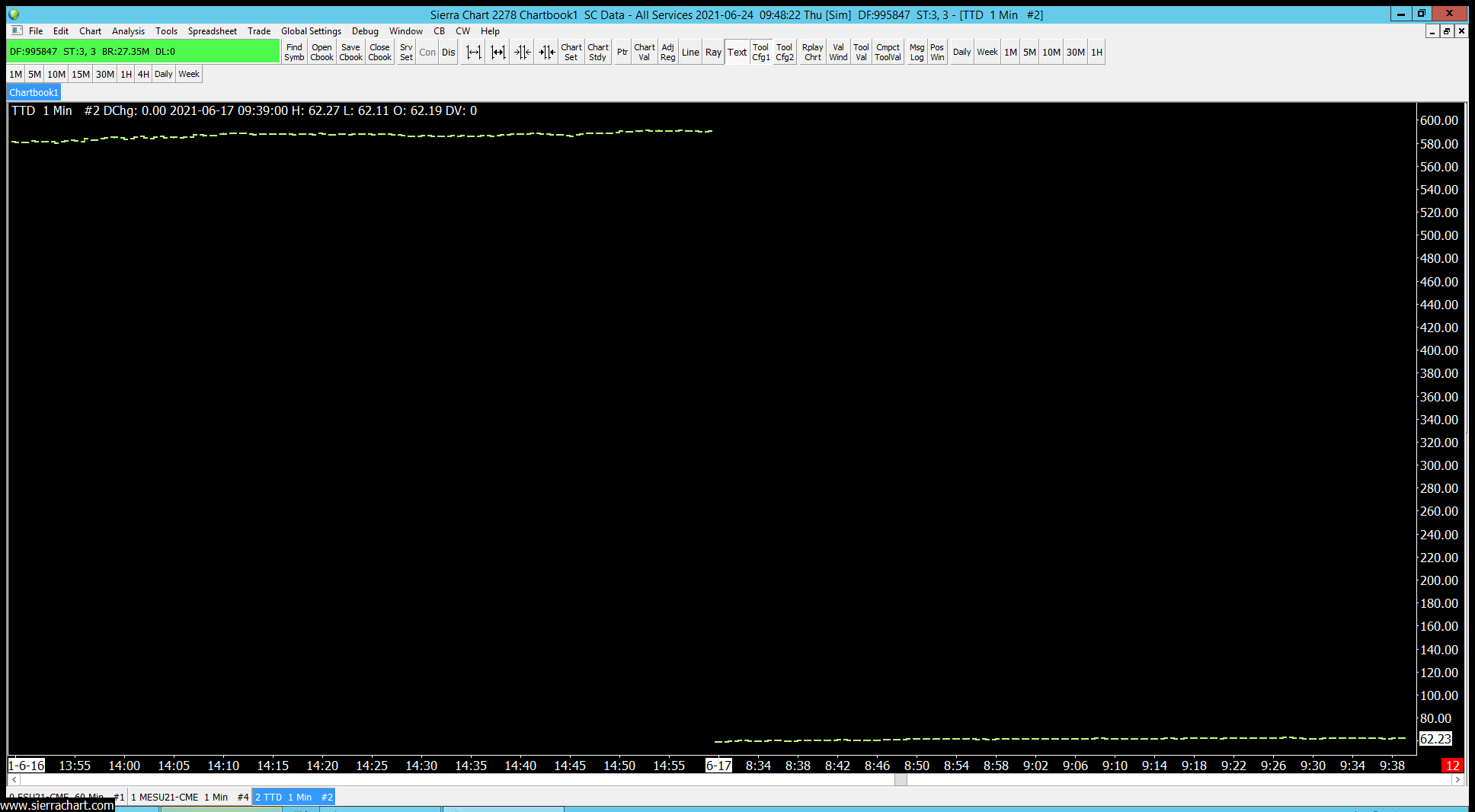1475x812 pixels.
Task: Click the red 12 bar-spacing indicator
Action: pyautogui.click(x=1452, y=765)
